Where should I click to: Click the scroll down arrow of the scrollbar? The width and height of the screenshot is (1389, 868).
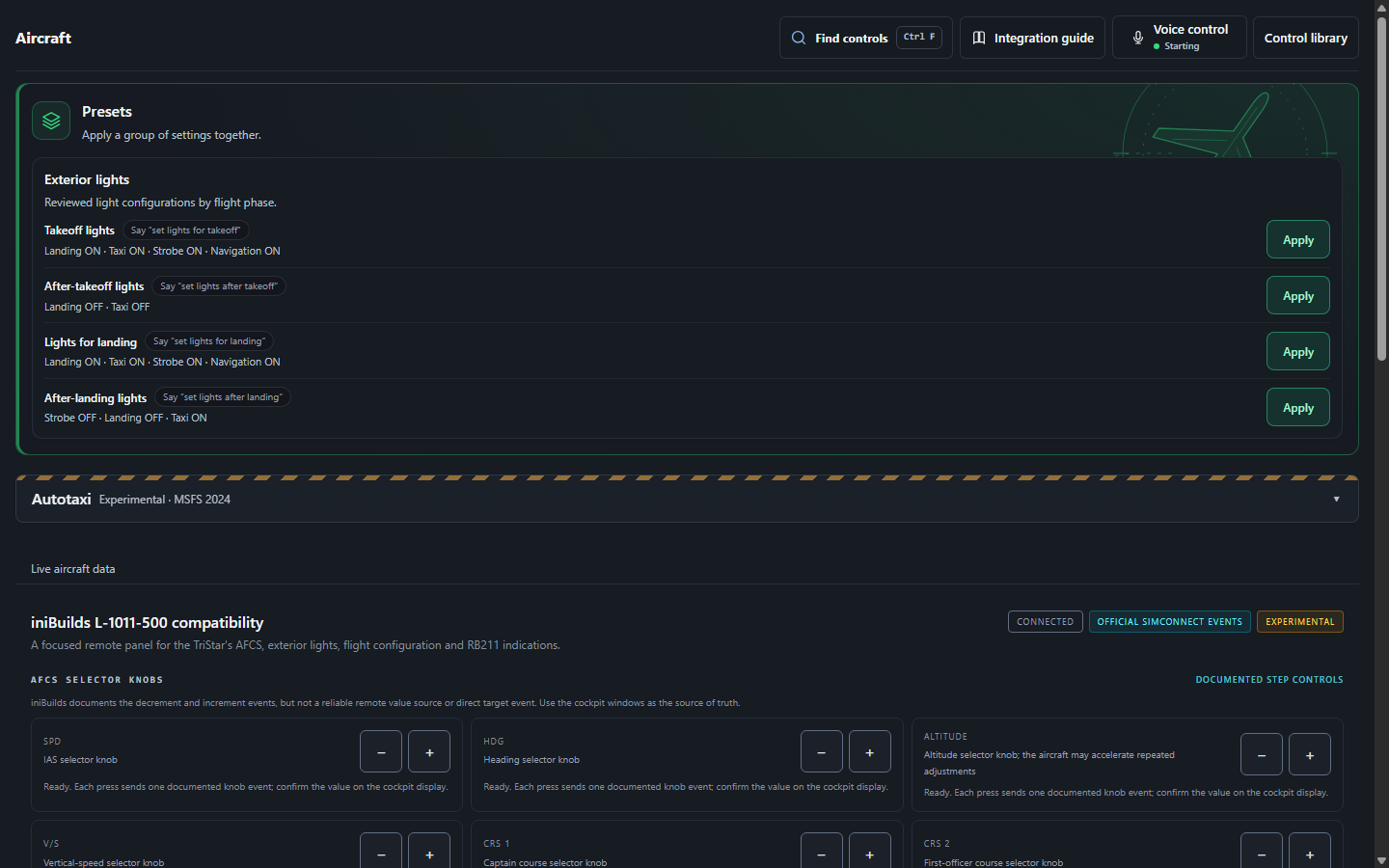1381,860
